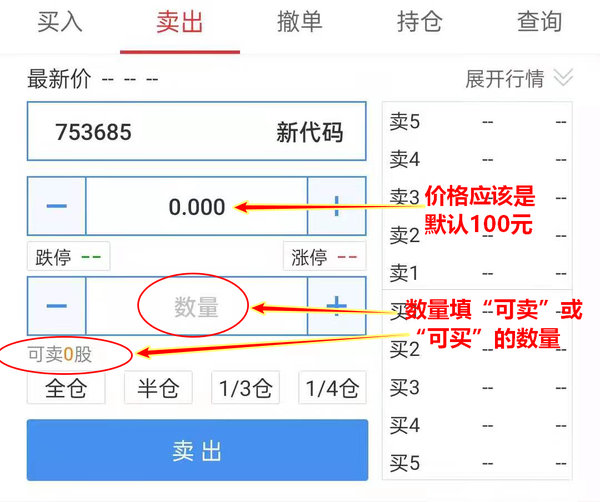Decrease price with minus button
This screenshot has width=600, height=502.
[57, 206]
